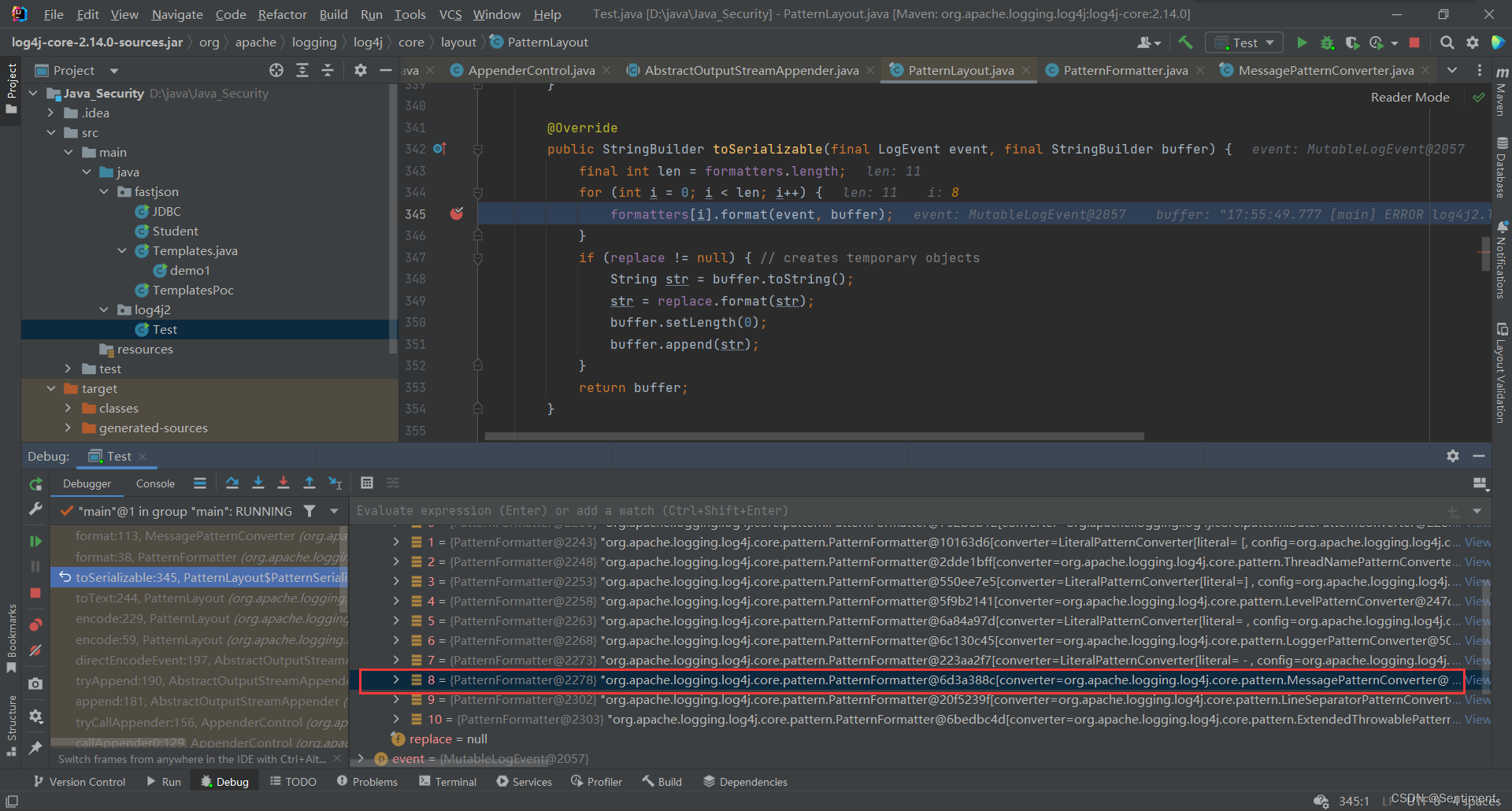Pause program in the debug sidebar

[35, 567]
